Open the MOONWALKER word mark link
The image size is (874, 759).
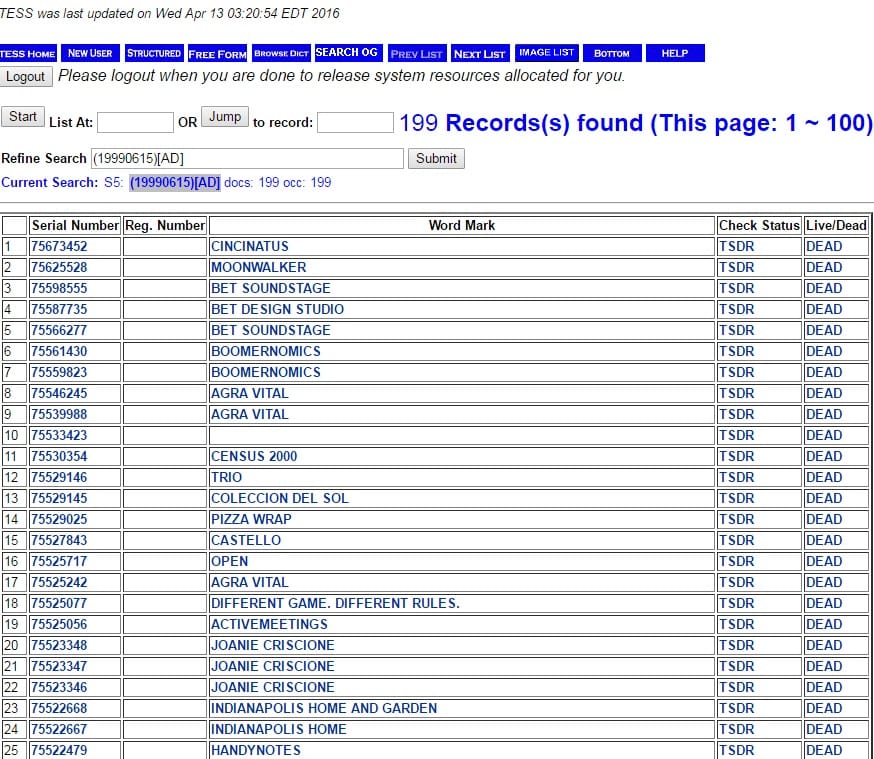[258, 267]
